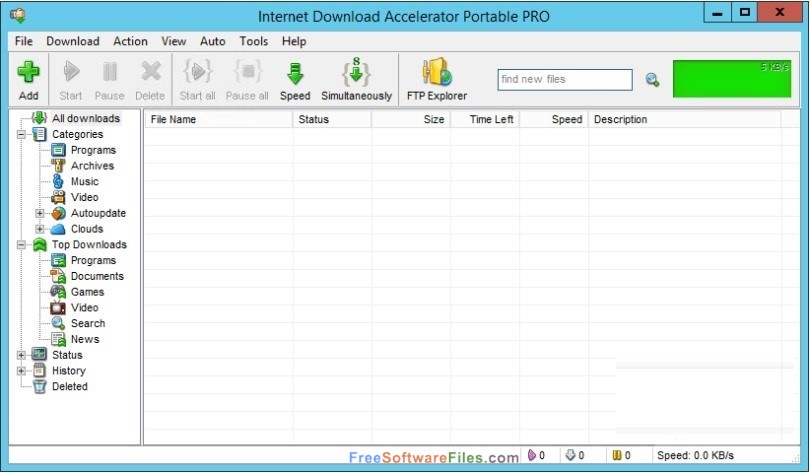Screen dimensions: 810x473
Task: Collapse the Categories tree node
Action: tap(21, 135)
